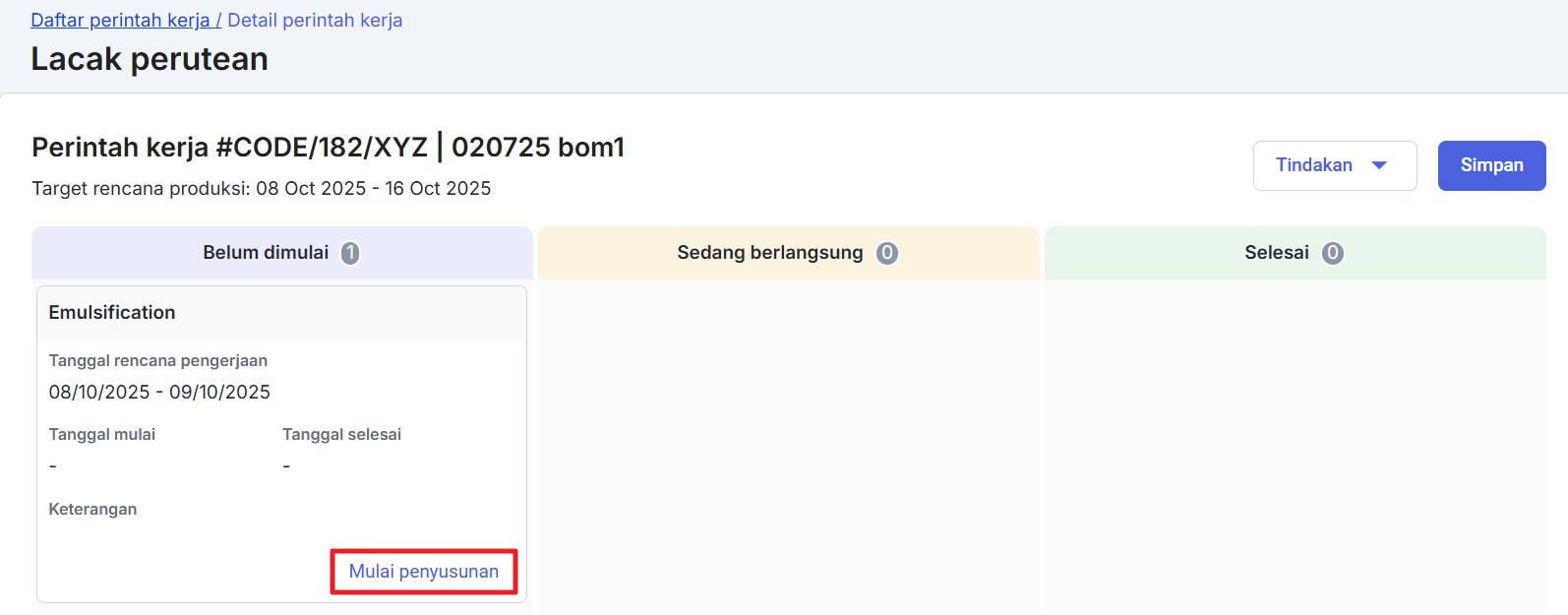This screenshot has height=615, width=1568.
Task: Save changes with the Simpan button
Action: tap(1491, 165)
